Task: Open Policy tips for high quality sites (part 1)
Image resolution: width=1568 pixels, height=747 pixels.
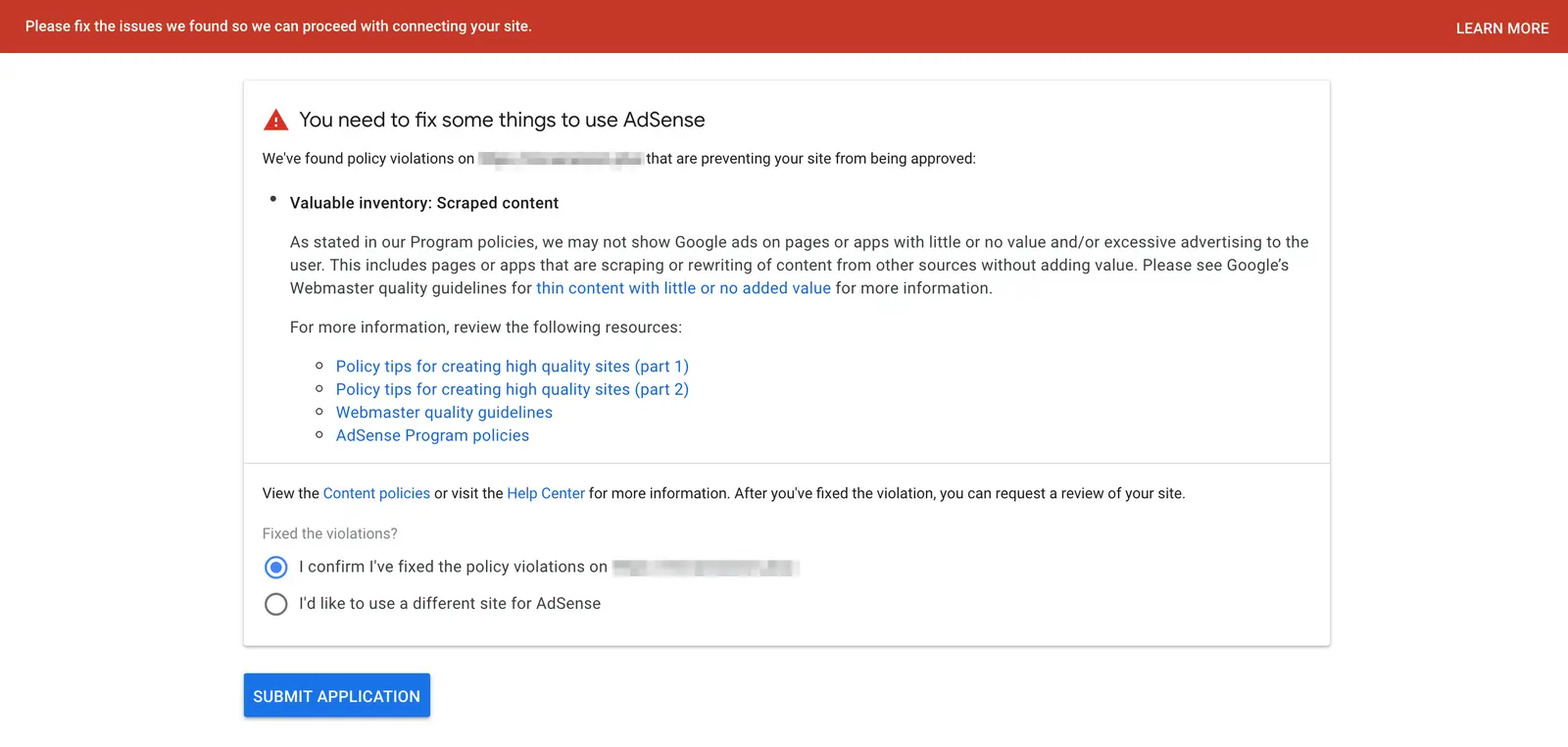Action: click(x=513, y=367)
